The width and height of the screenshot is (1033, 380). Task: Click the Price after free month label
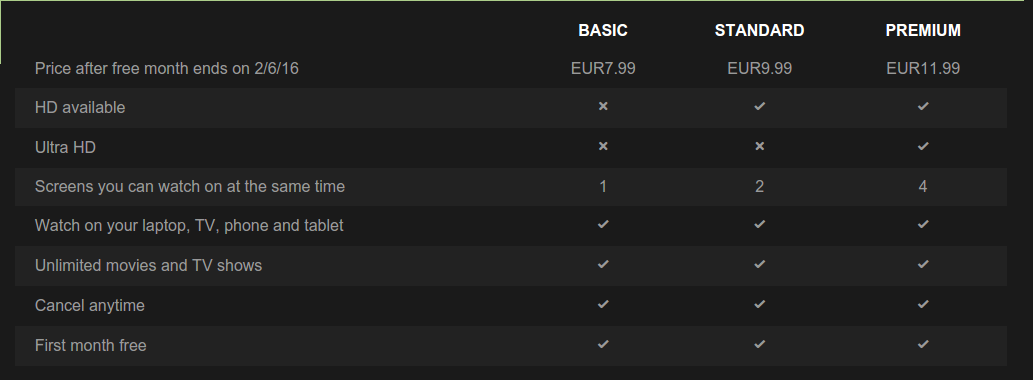167,68
